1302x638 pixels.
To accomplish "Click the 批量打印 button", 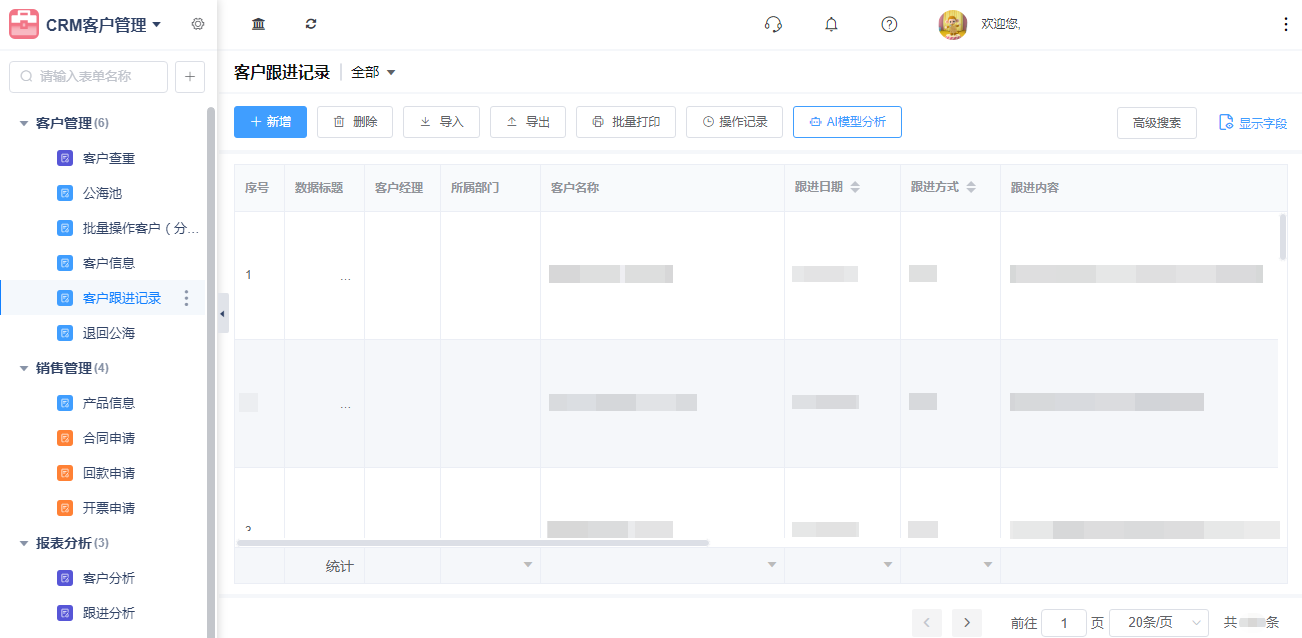I will (x=626, y=122).
